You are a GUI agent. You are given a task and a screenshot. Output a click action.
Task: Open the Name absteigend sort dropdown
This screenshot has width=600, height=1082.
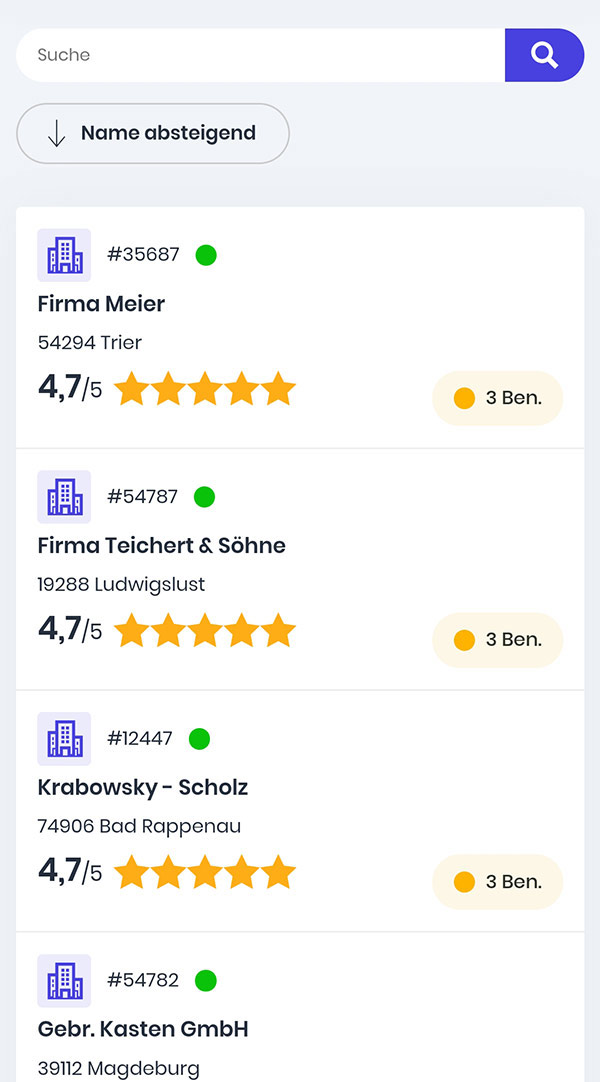tap(153, 133)
